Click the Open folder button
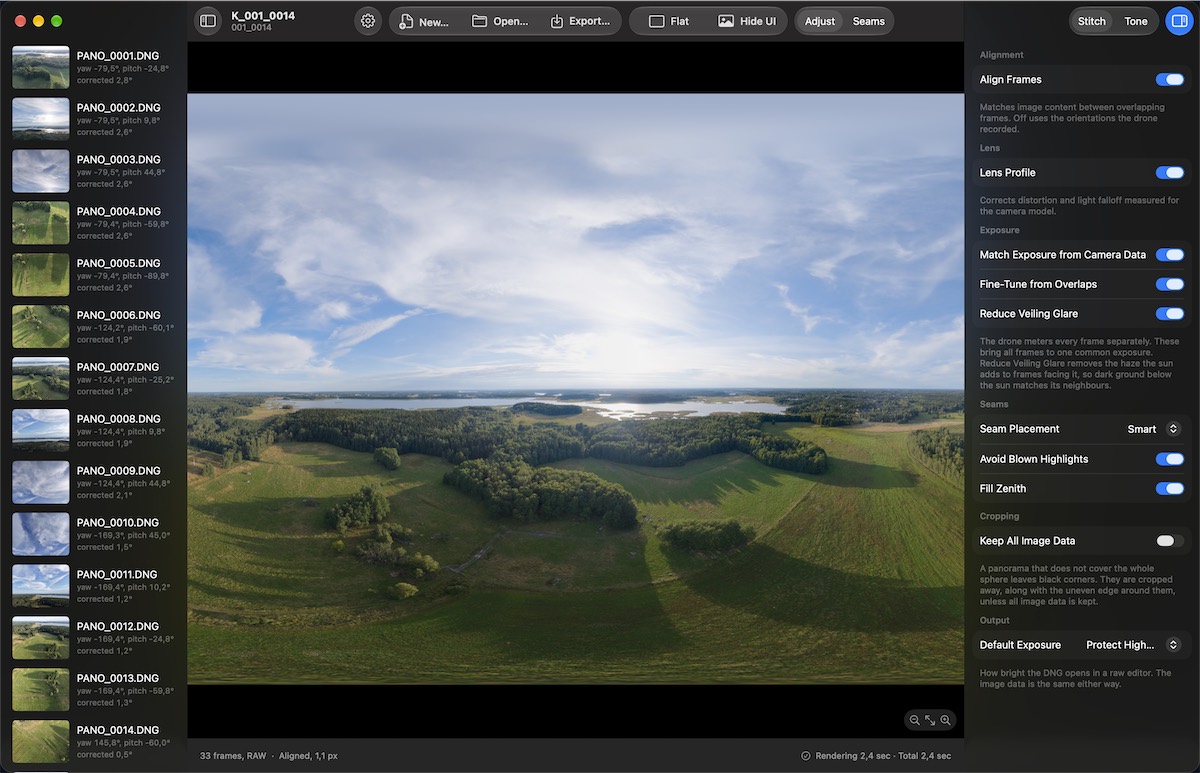Image resolution: width=1200 pixels, height=773 pixels. click(x=500, y=21)
